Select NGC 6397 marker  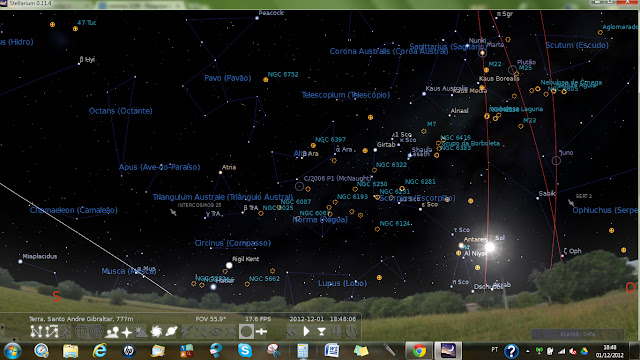[313, 145]
